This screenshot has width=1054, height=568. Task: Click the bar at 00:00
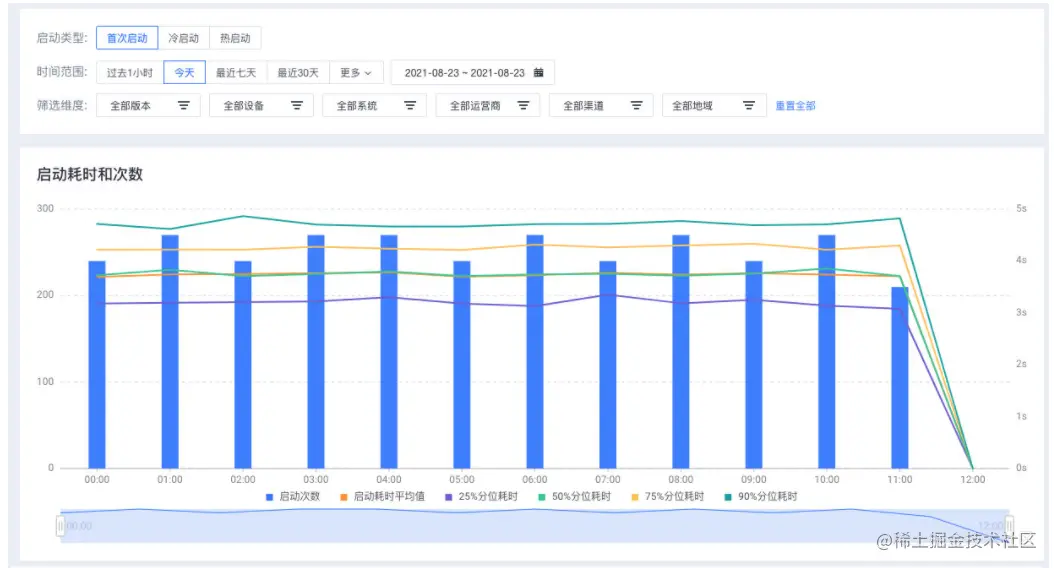pyautogui.click(x=97, y=364)
